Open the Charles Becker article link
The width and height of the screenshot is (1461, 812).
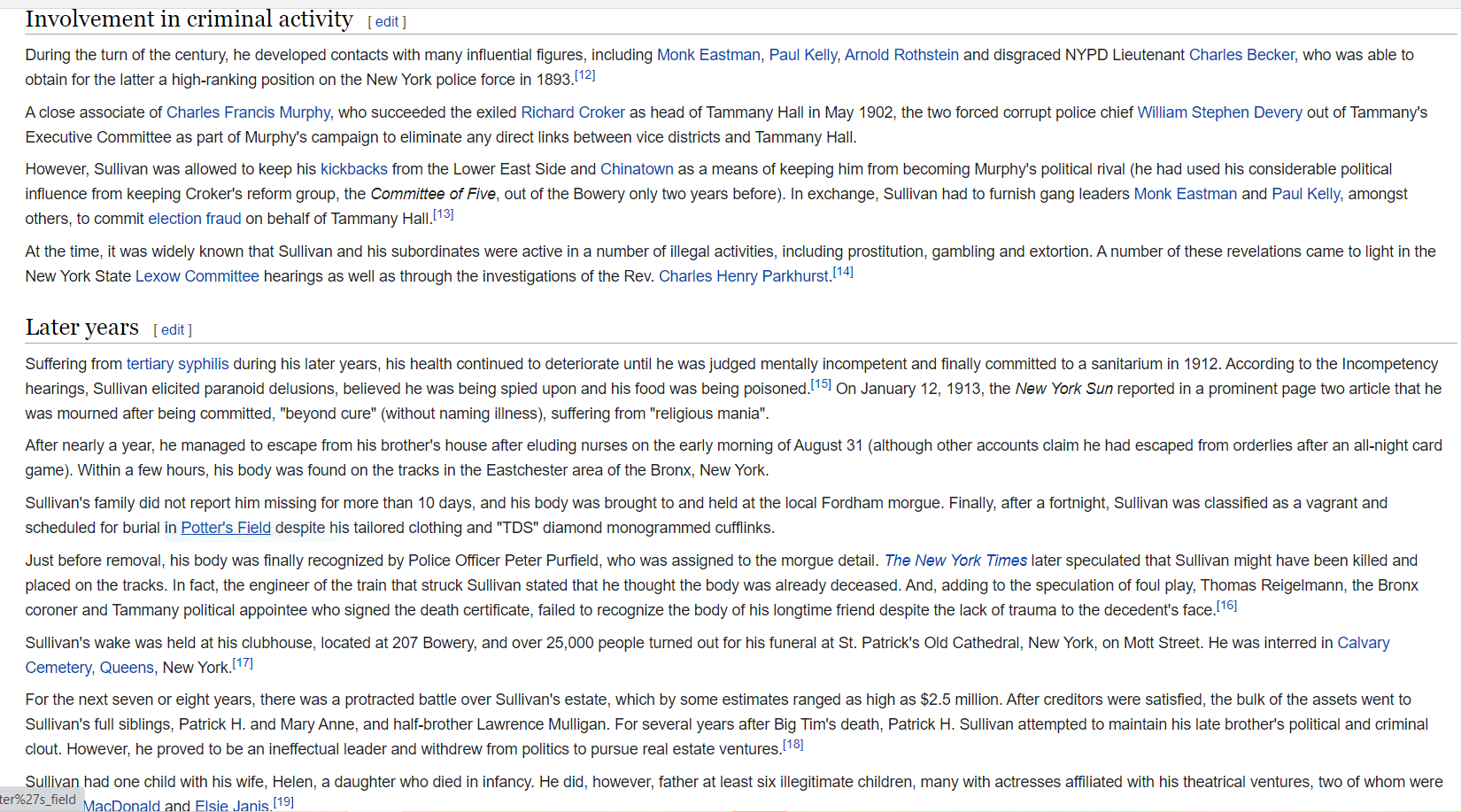(x=1241, y=55)
